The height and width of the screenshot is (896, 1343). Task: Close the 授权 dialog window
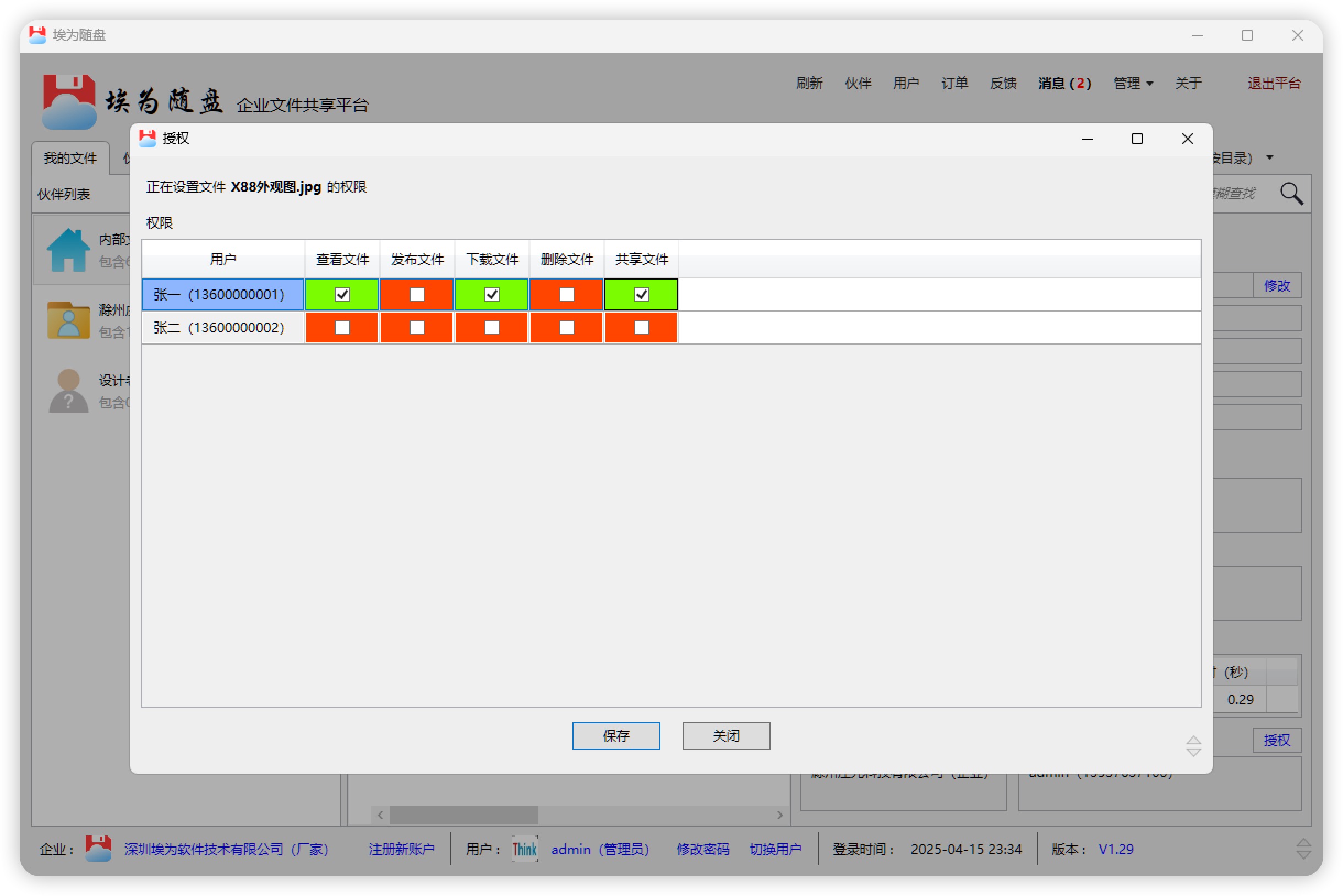[1187, 139]
